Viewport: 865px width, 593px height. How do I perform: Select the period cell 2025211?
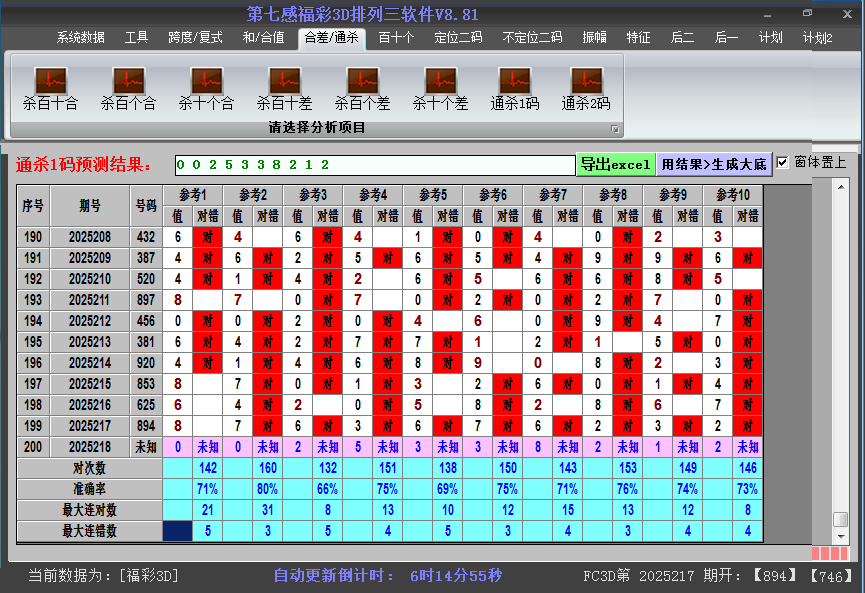[90, 300]
